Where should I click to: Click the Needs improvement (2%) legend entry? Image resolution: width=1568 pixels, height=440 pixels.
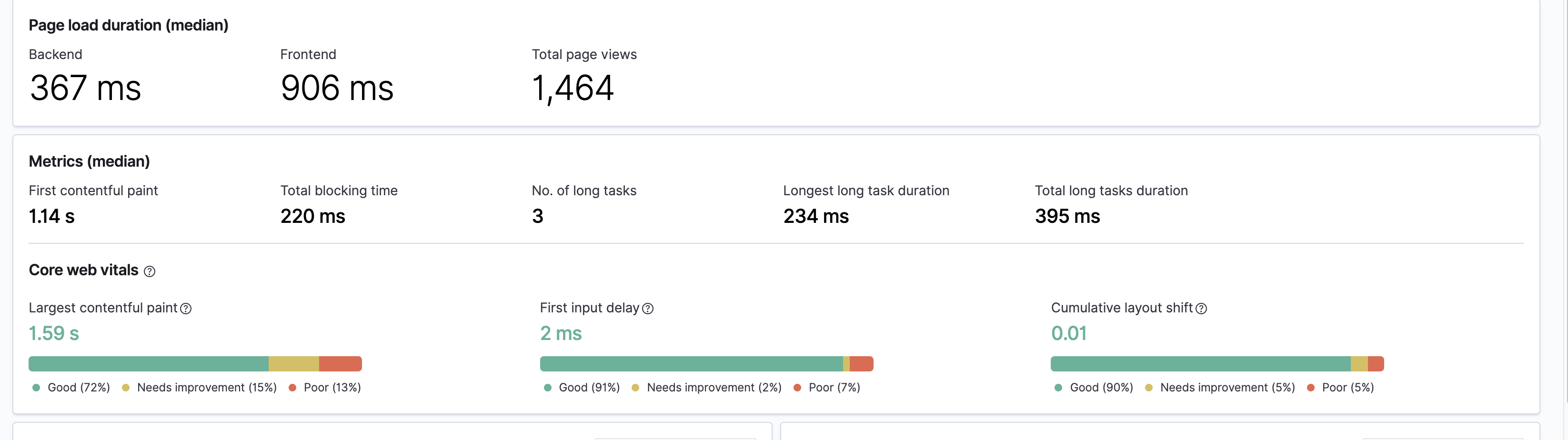tap(707, 388)
